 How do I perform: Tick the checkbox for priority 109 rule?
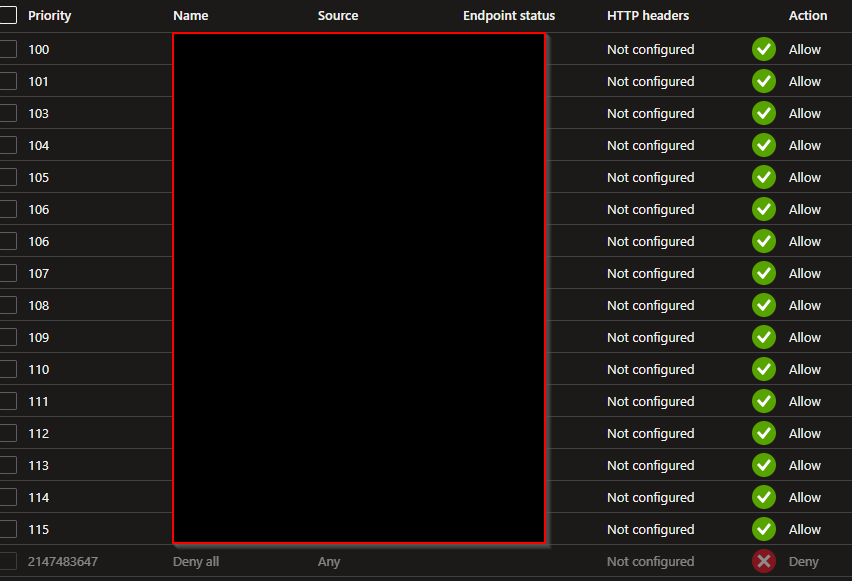8,338
